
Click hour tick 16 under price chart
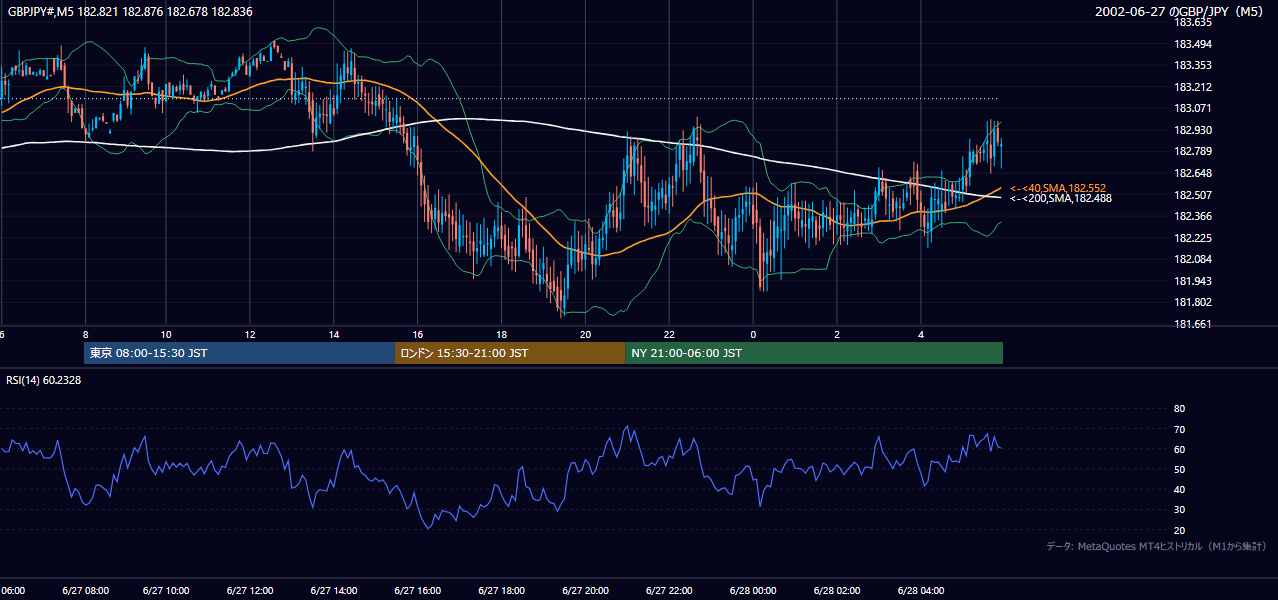coord(418,334)
